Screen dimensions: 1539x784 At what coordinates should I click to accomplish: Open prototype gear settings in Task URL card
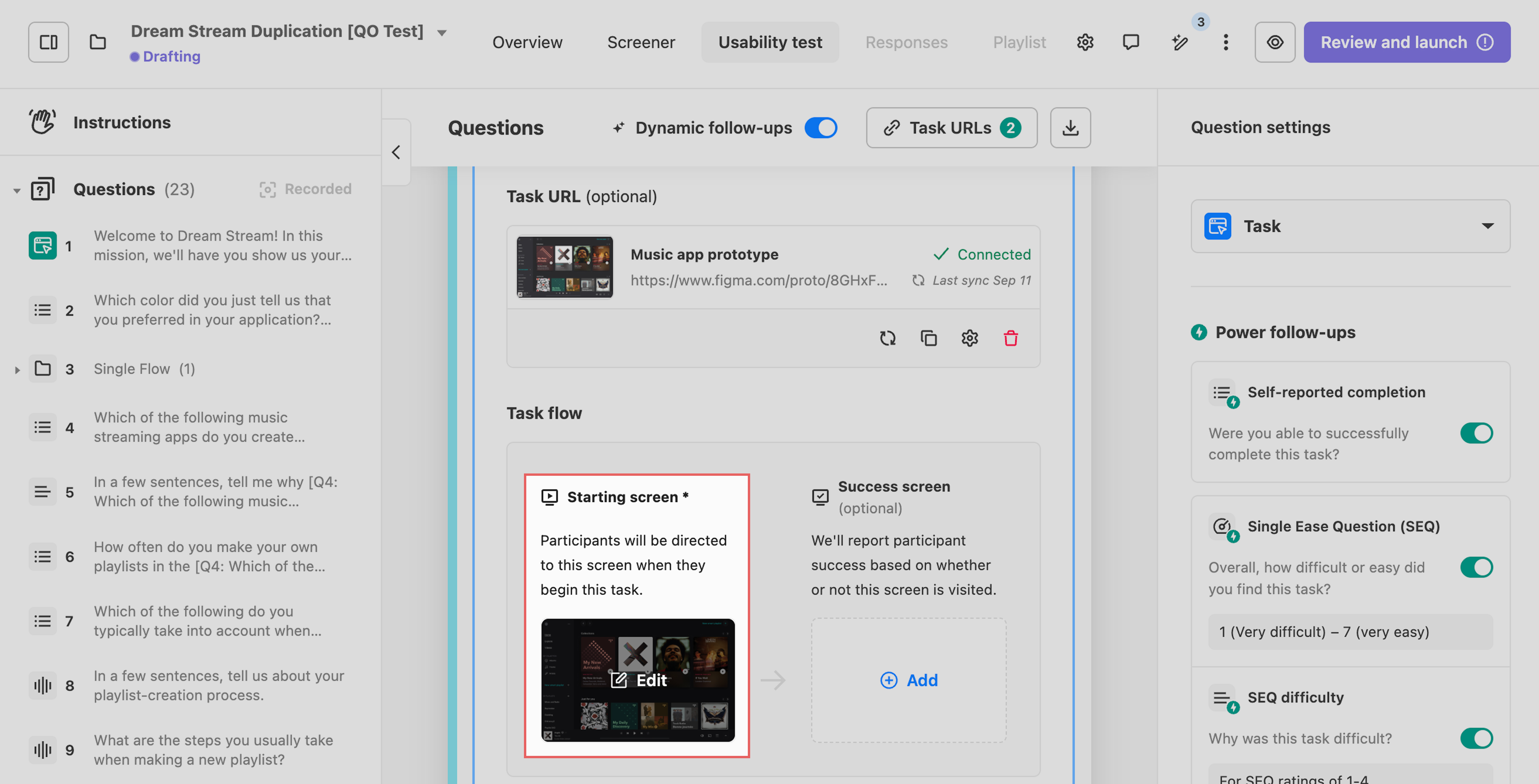(x=969, y=338)
